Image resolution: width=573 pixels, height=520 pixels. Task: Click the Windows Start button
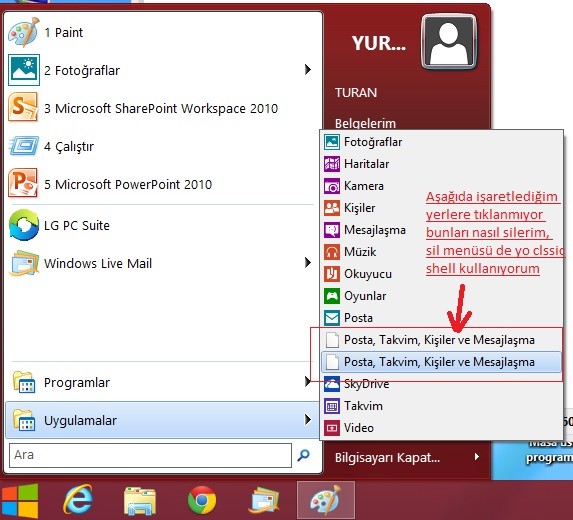click(x=19, y=500)
